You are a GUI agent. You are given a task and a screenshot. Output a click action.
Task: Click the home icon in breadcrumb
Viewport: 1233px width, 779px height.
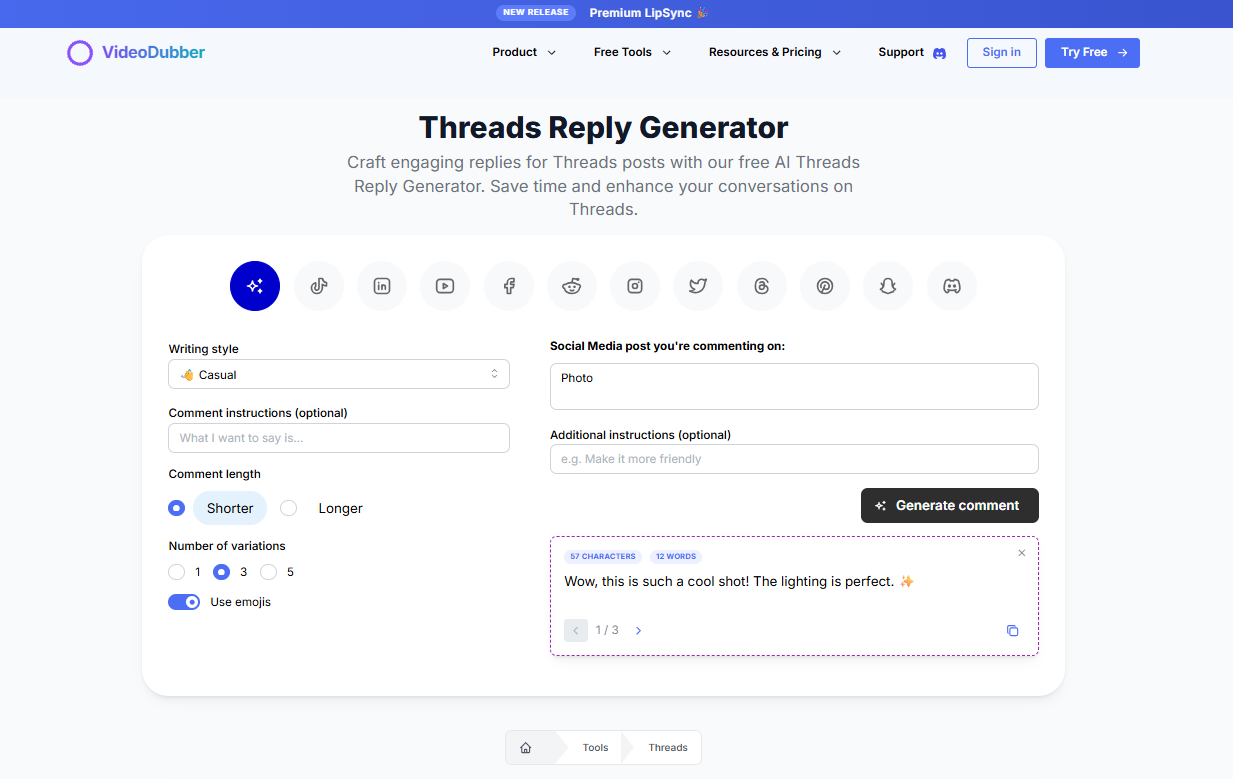(526, 747)
